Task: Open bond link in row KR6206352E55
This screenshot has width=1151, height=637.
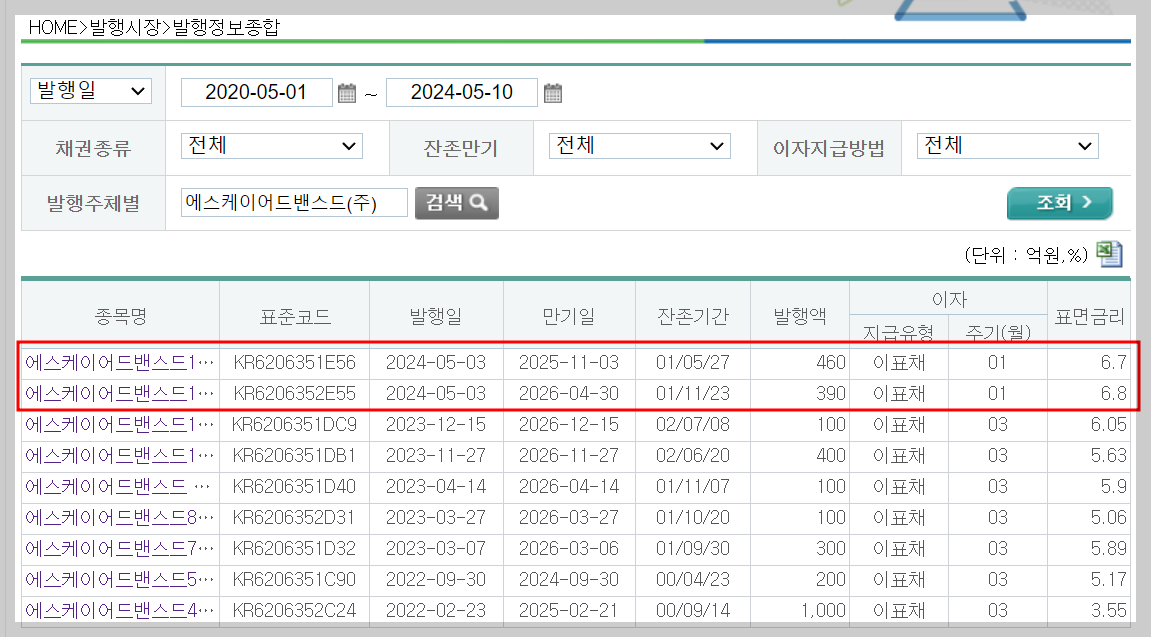Action: pyautogui.click(x=120, y=393)
